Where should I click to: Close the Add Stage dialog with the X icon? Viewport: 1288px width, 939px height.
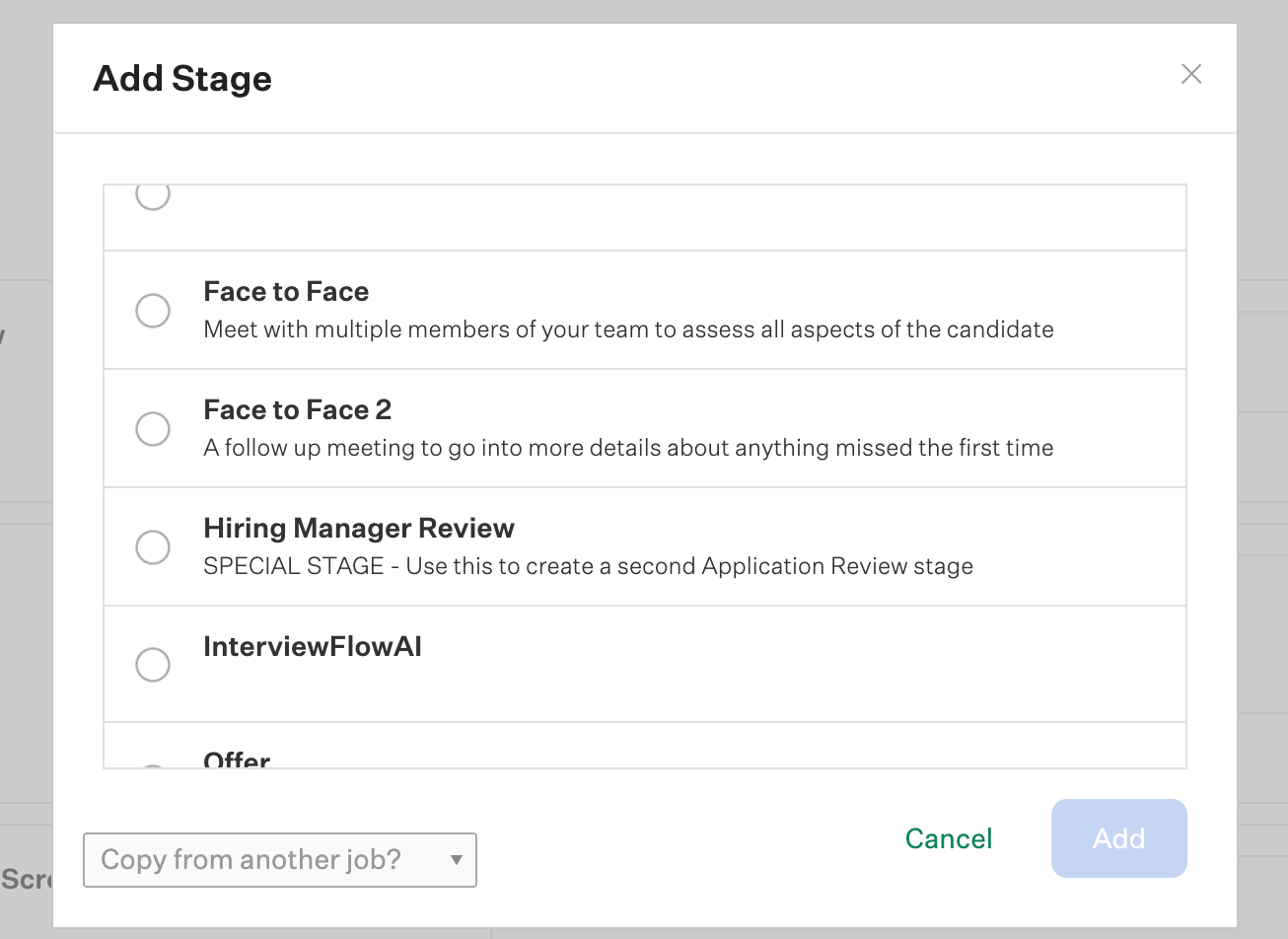pos(1191,74)
